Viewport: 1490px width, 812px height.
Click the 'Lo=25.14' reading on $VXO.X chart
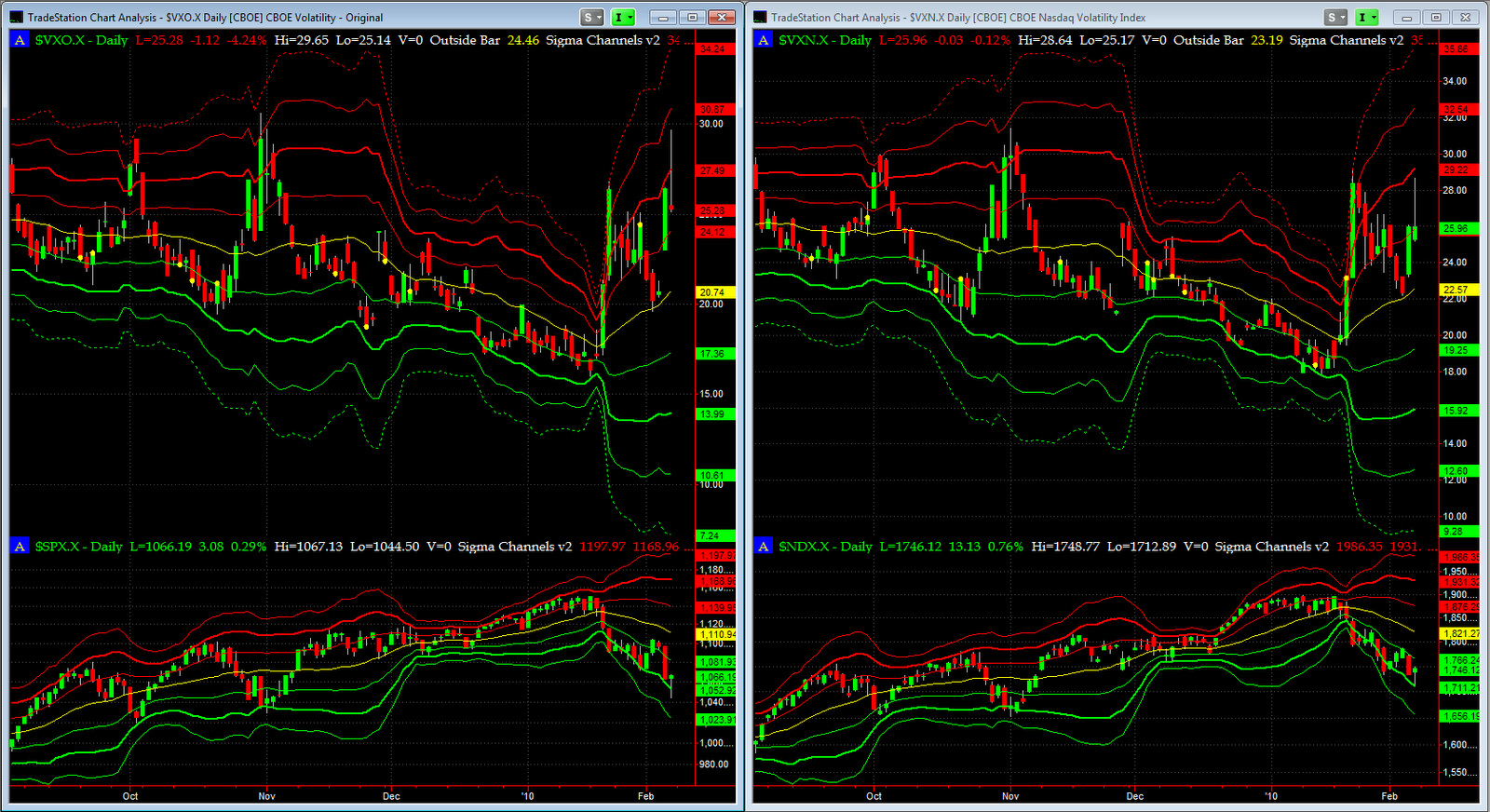pyautogui.click(x=363, y=40)
